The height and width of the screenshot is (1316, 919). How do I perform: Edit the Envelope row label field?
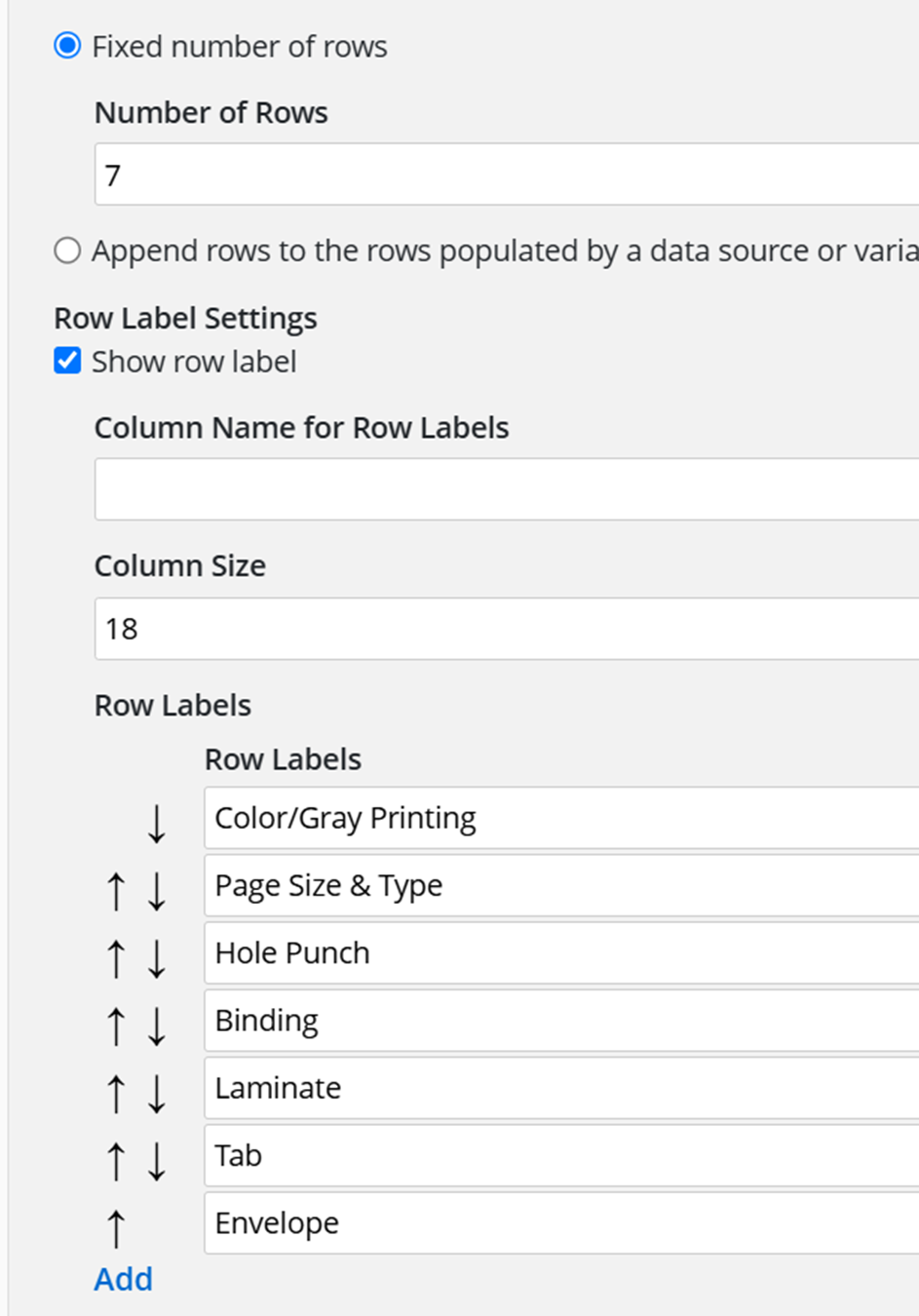click(561, 1223)
